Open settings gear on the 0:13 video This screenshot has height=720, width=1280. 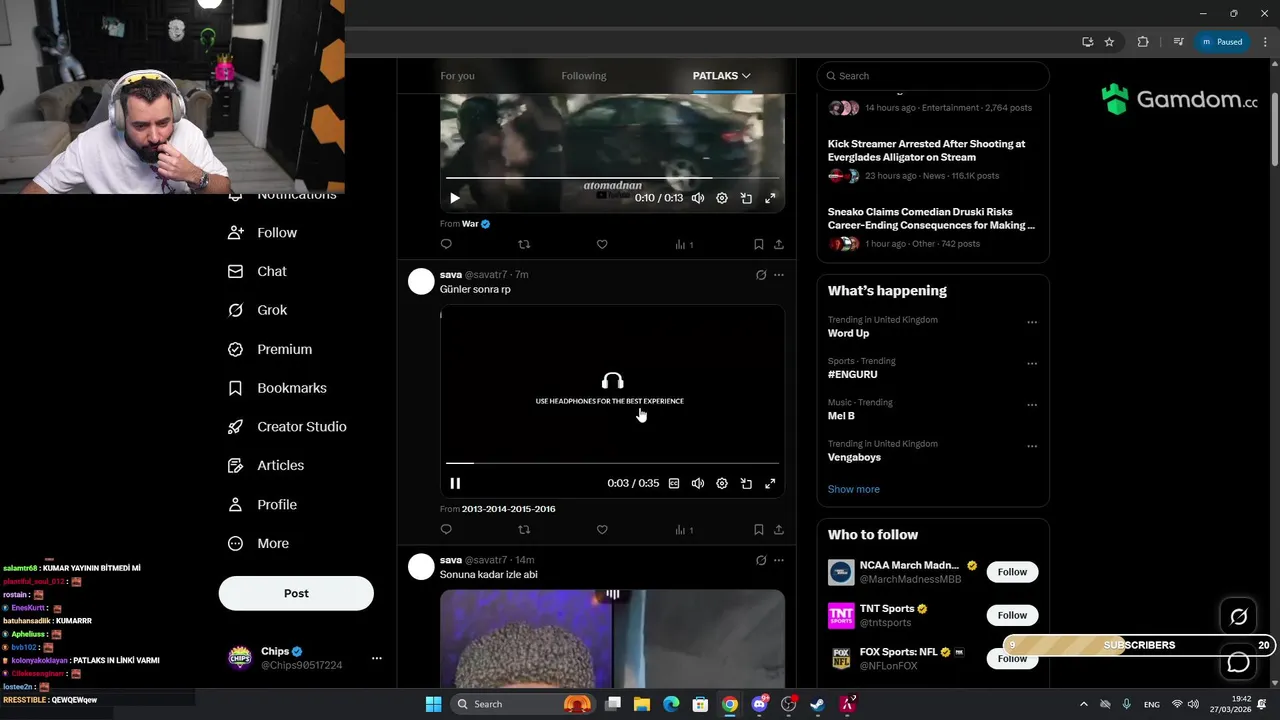point(722,198)
